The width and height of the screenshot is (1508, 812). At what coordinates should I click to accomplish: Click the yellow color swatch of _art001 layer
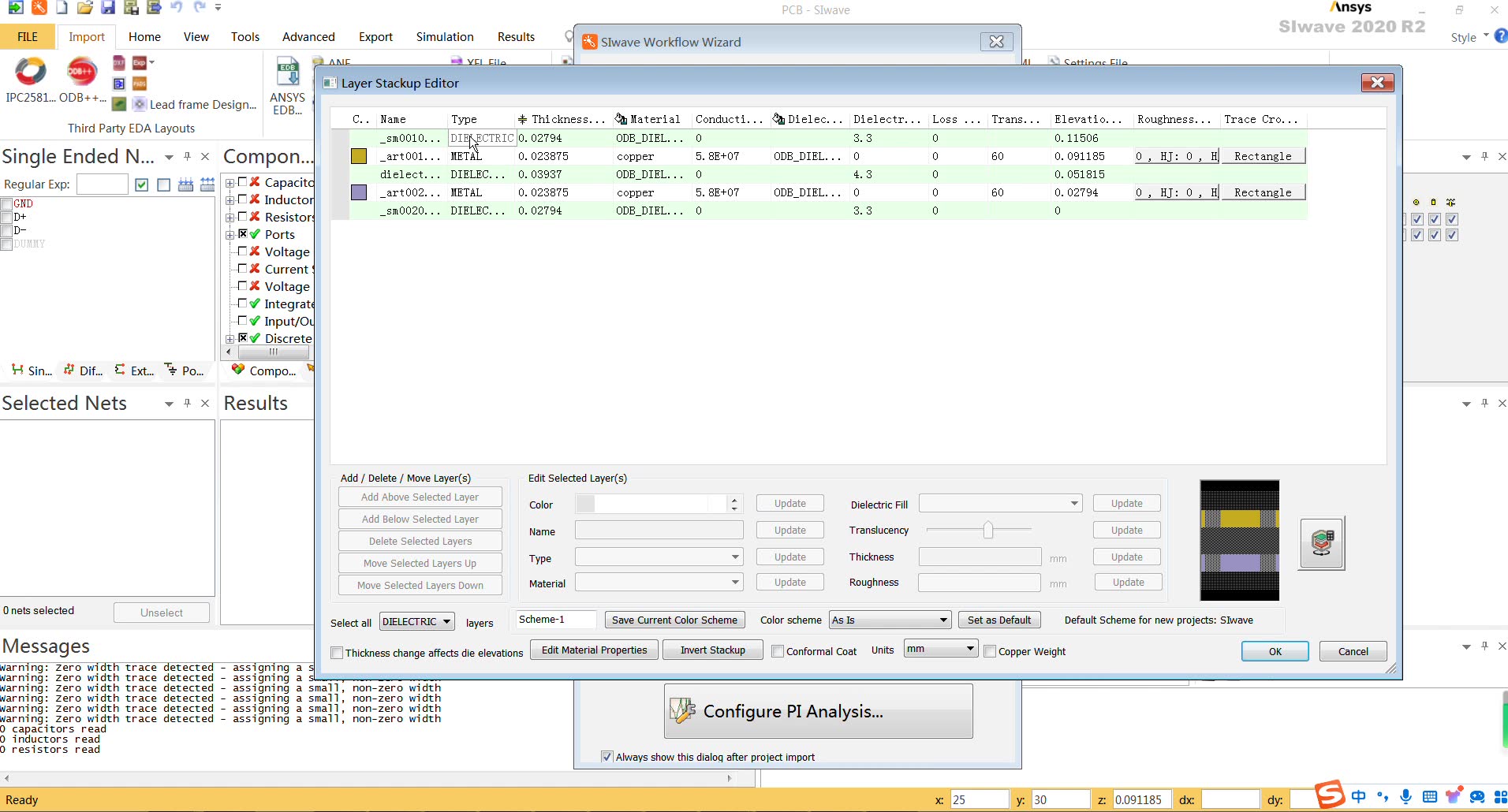(359, 156)
